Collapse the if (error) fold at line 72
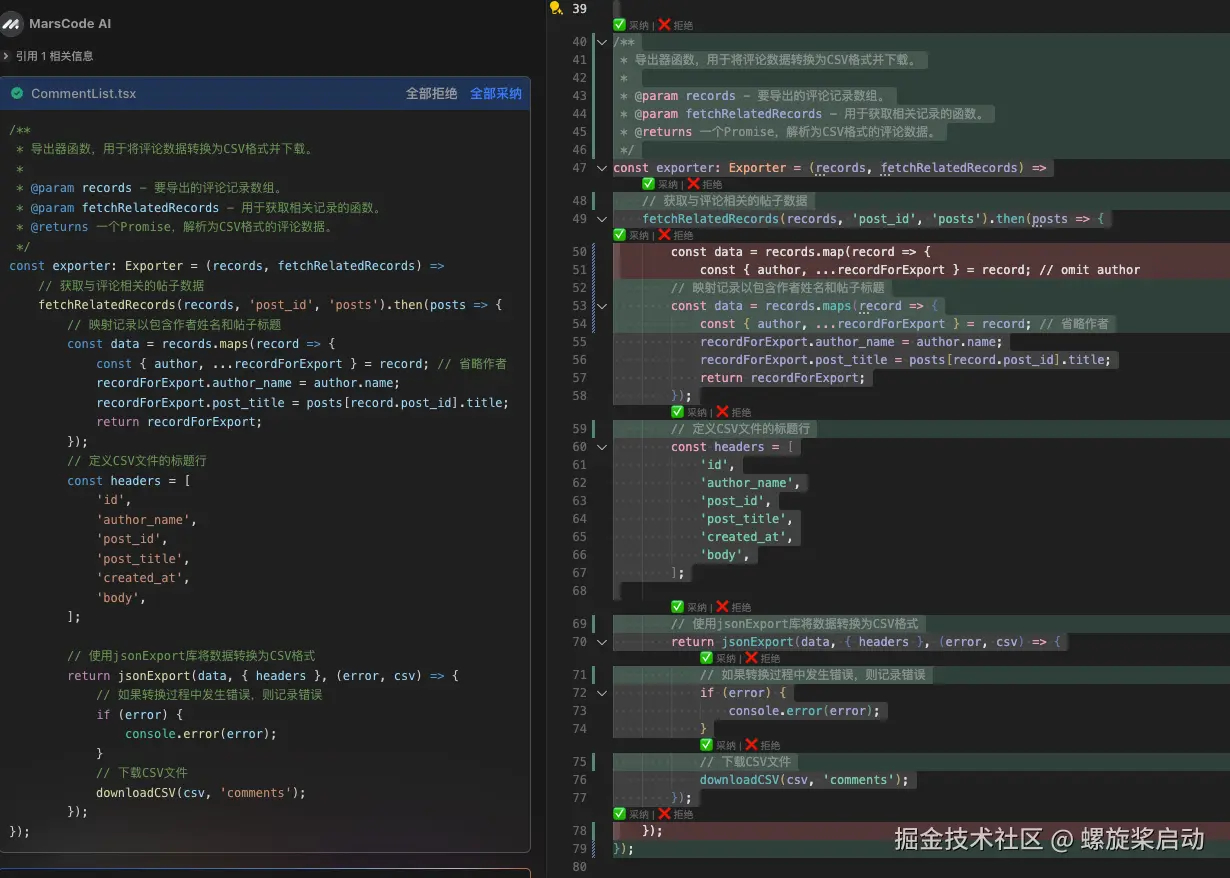 click(x=602, y=693)
